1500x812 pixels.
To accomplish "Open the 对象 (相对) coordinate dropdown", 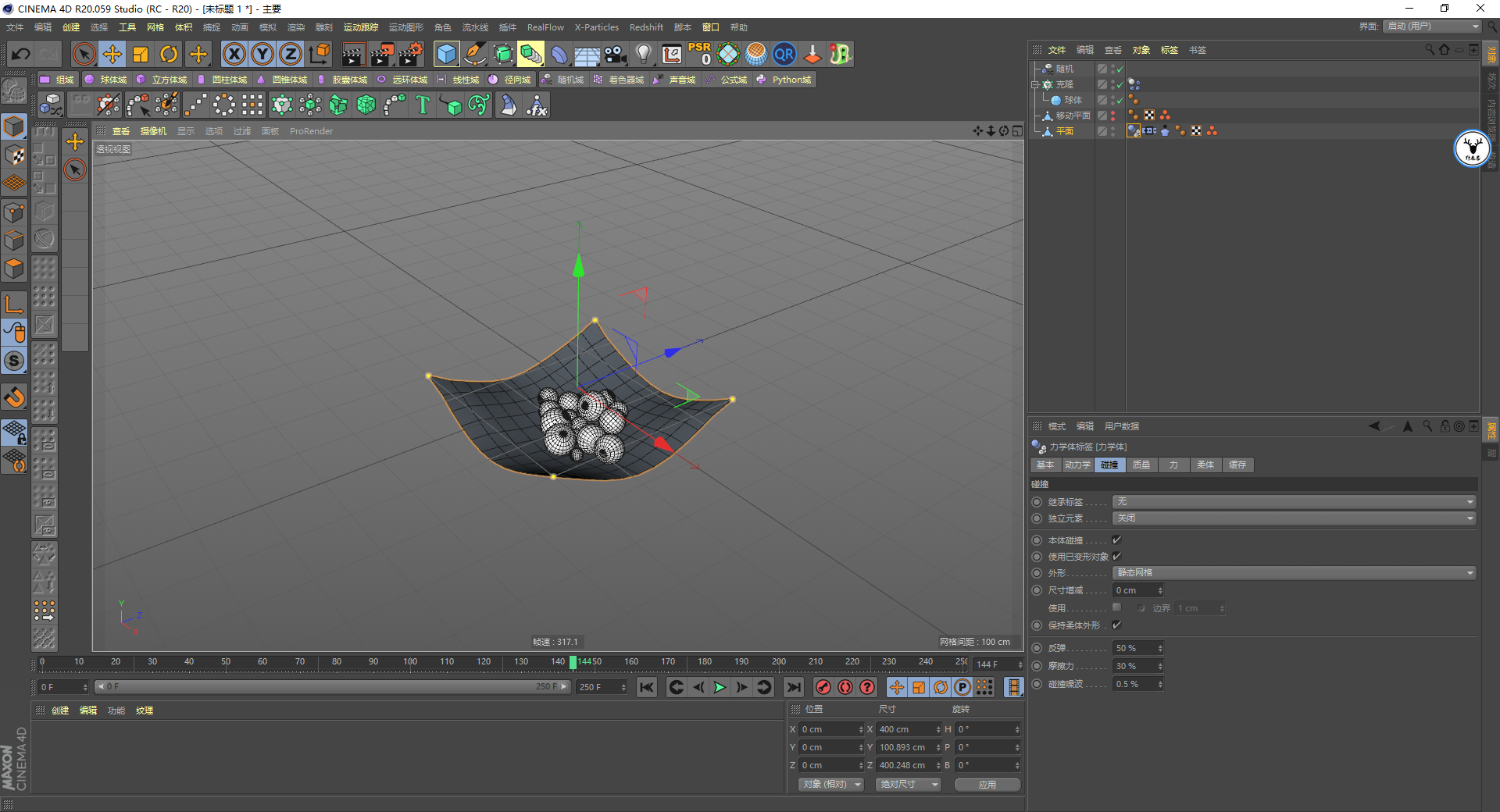I will (830, 784).
